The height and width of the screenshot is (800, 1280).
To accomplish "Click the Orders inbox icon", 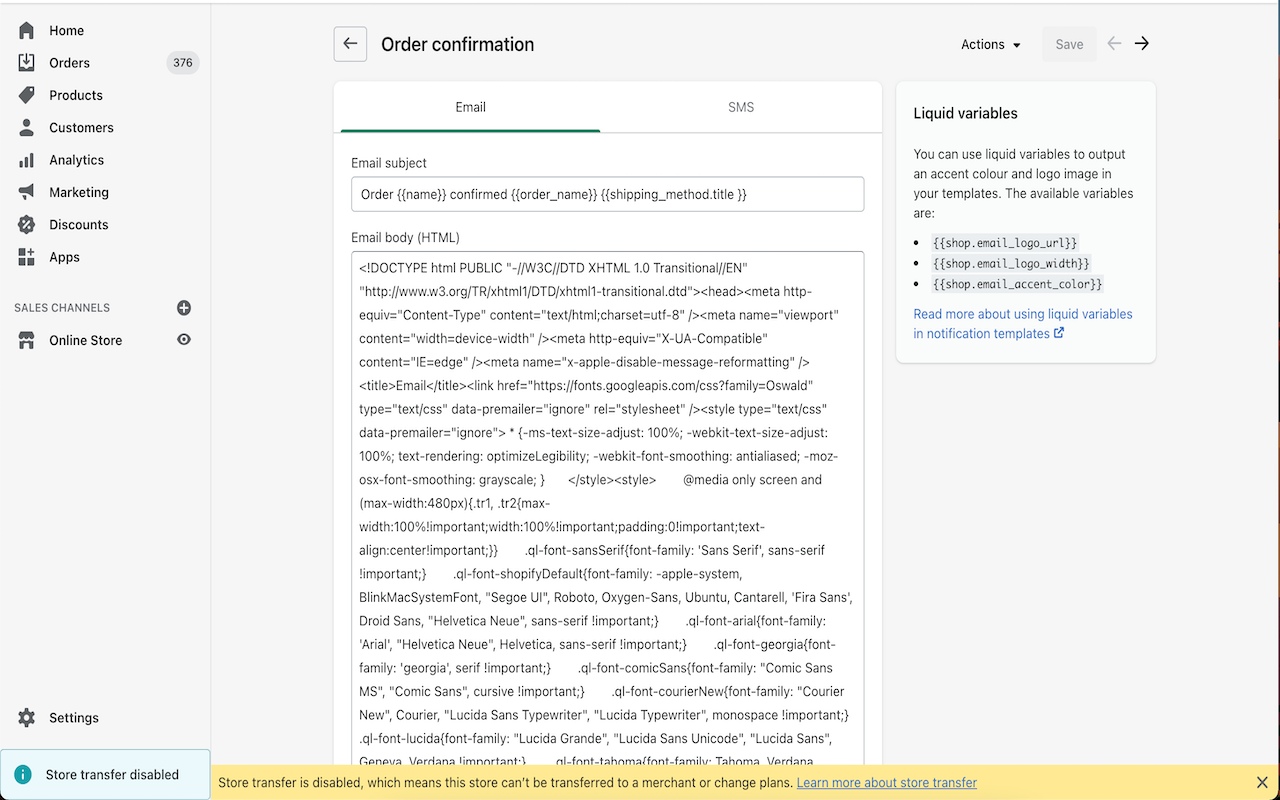I will click(27, 63).
